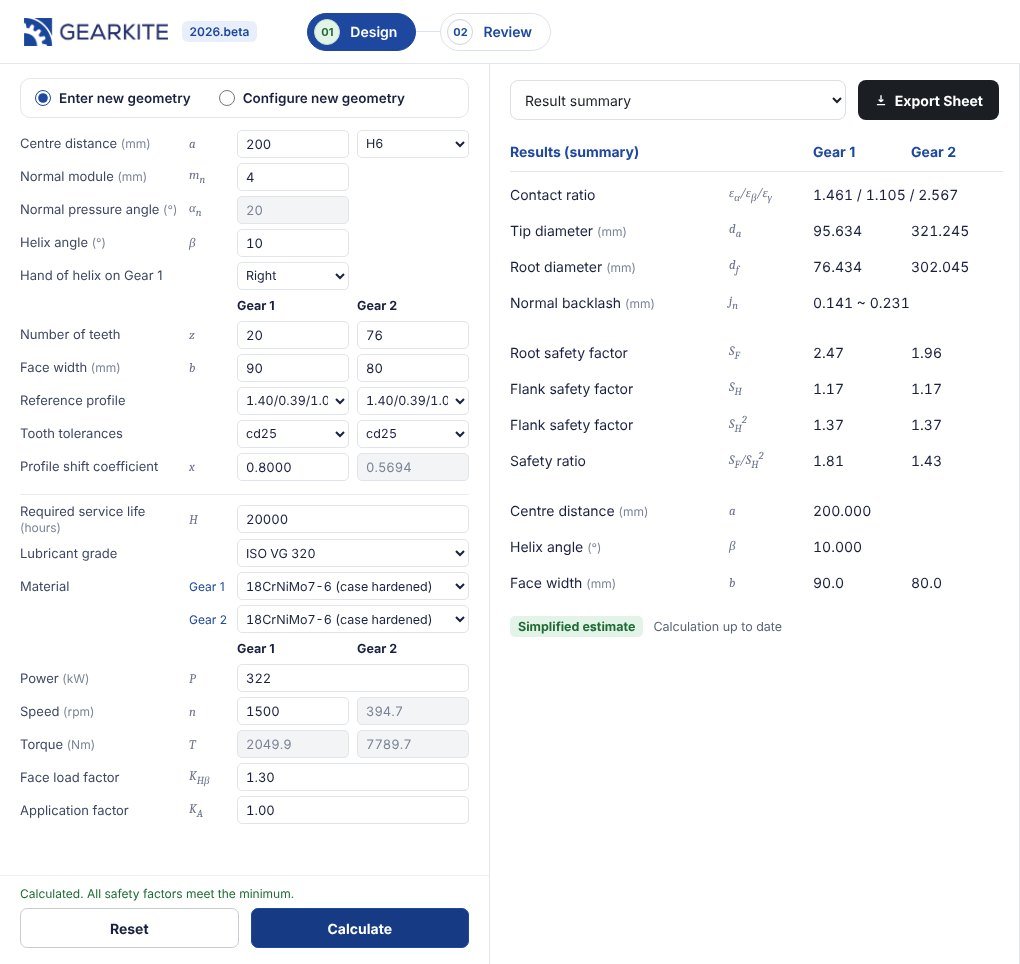The width and height of the screenshot is (1020, 964).
Task: Click the disabled Normal pressure angle field
Action: (x=293, y=210)
